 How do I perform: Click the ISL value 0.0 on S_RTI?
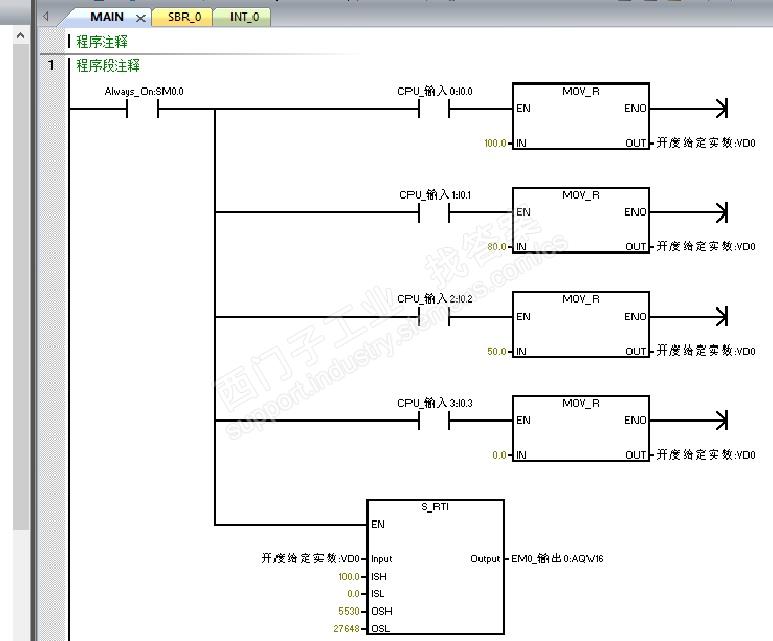[353, 594]
